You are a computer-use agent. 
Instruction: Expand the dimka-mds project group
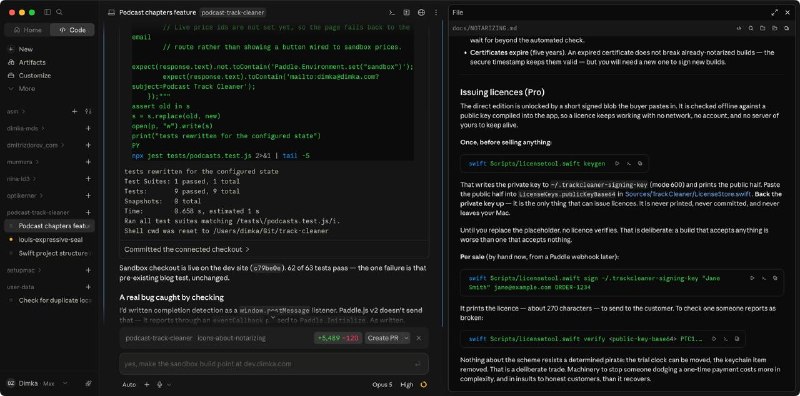[x=26, y=128]
